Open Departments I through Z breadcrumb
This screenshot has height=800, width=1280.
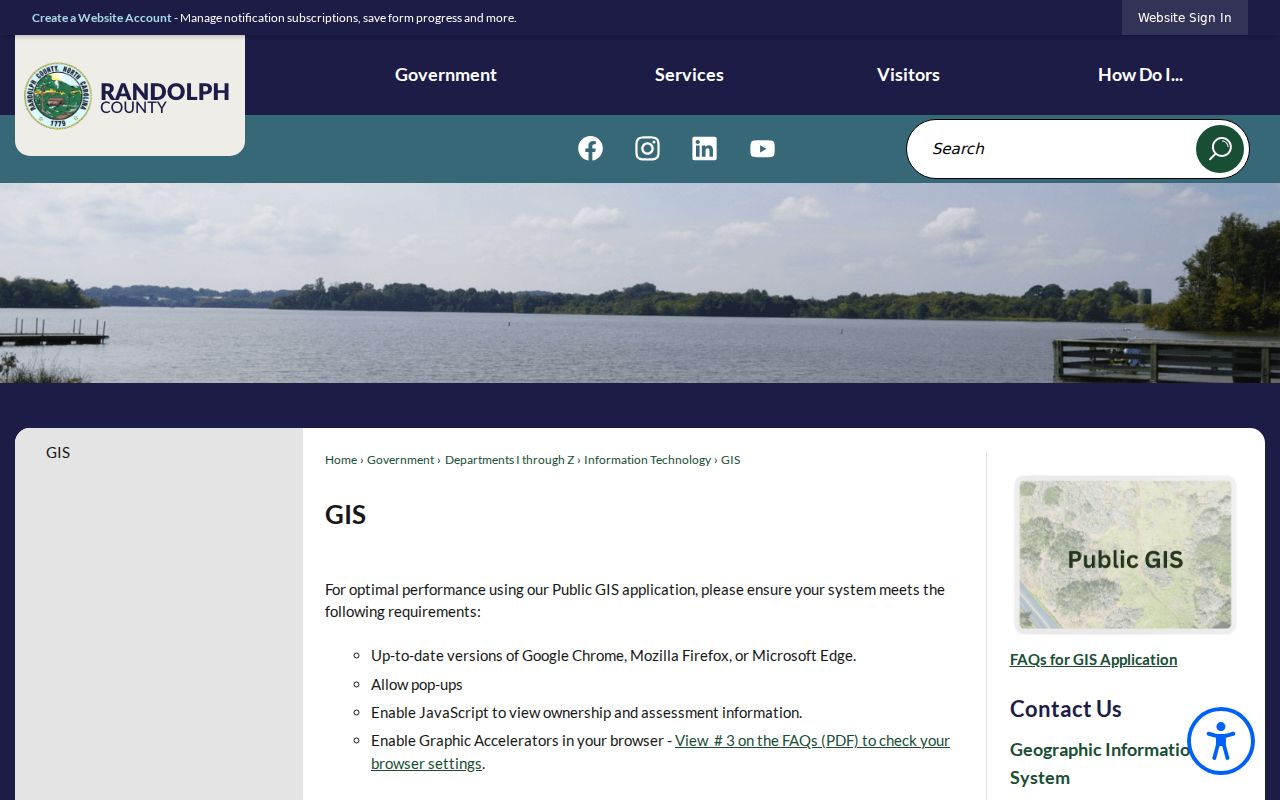point(510,460)
